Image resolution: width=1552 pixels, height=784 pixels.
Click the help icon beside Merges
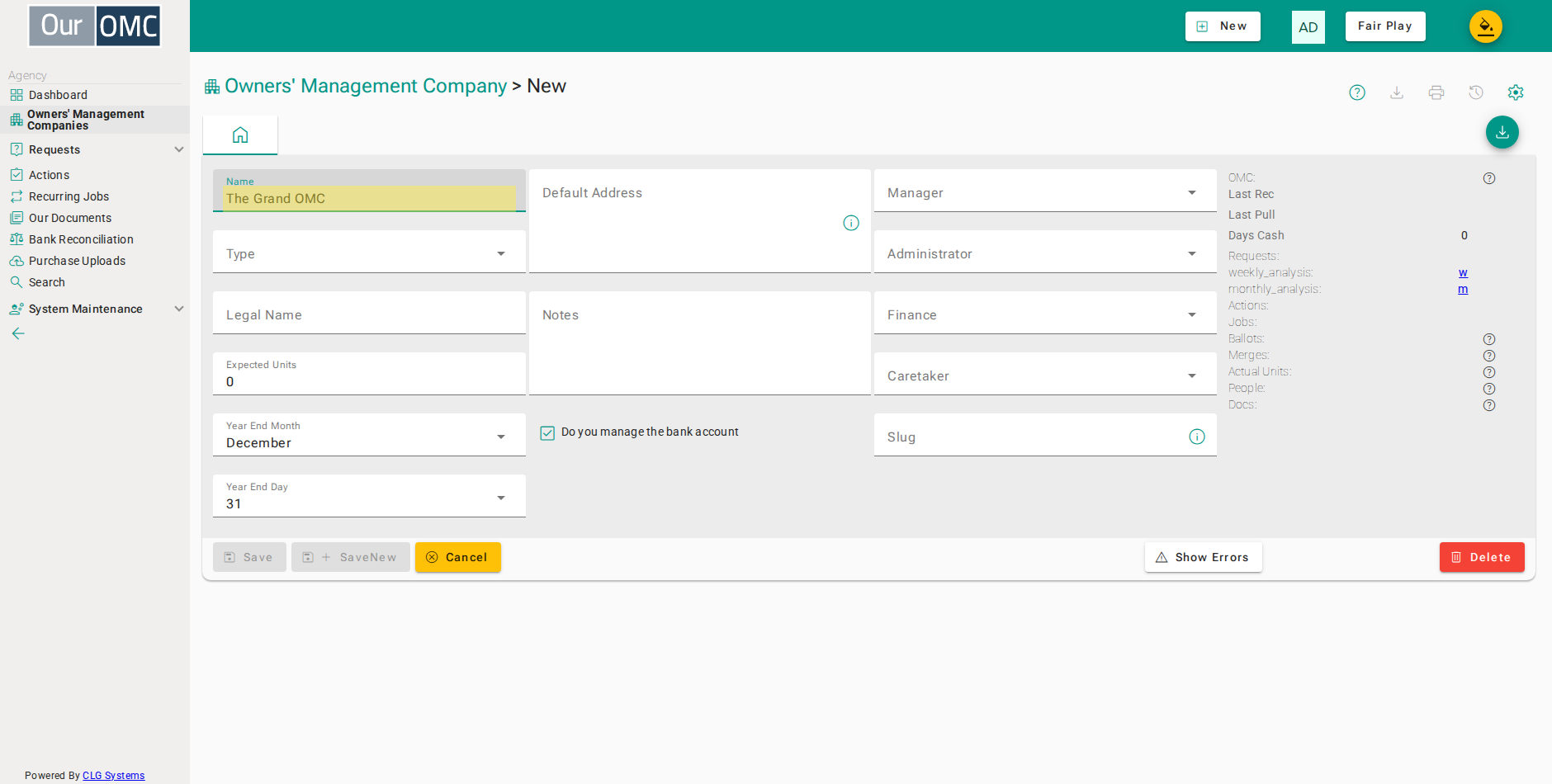1489,356
